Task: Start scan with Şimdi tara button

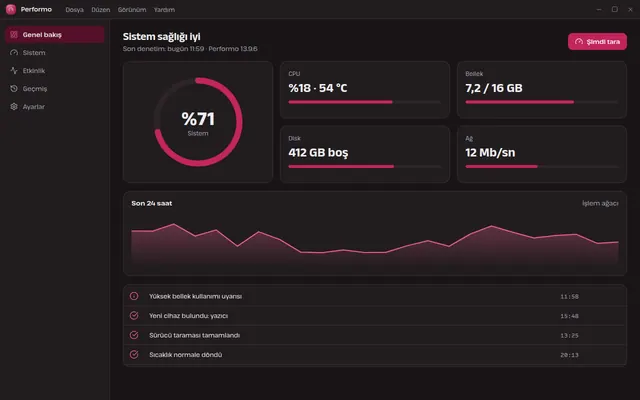Action: click(597, 42)
